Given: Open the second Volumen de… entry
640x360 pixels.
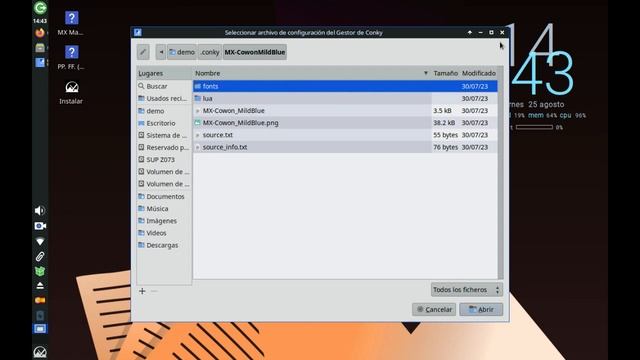Looking at the screenshot, I should tap(164, 184).
